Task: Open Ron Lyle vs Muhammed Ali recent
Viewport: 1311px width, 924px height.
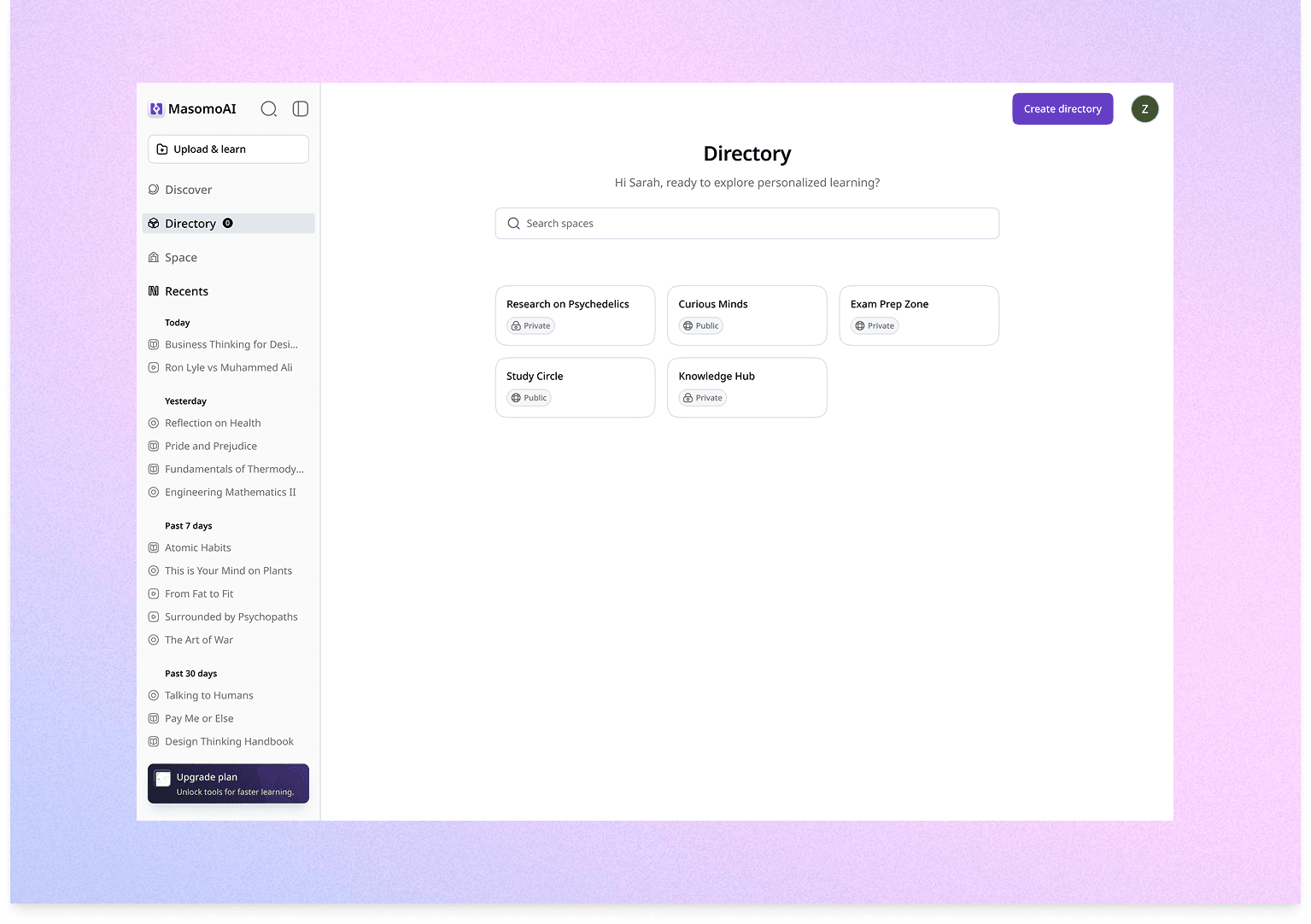Action: [x=228, y=368]
